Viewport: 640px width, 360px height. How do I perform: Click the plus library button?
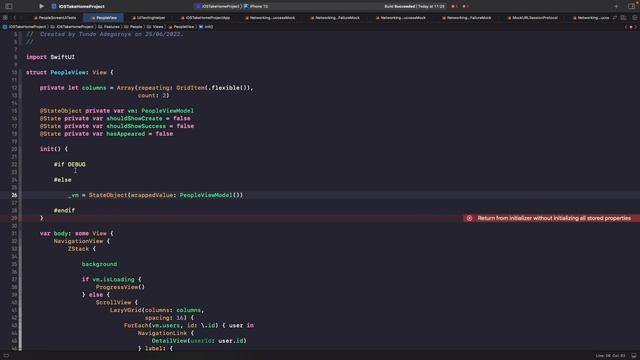tap(616, 6)
